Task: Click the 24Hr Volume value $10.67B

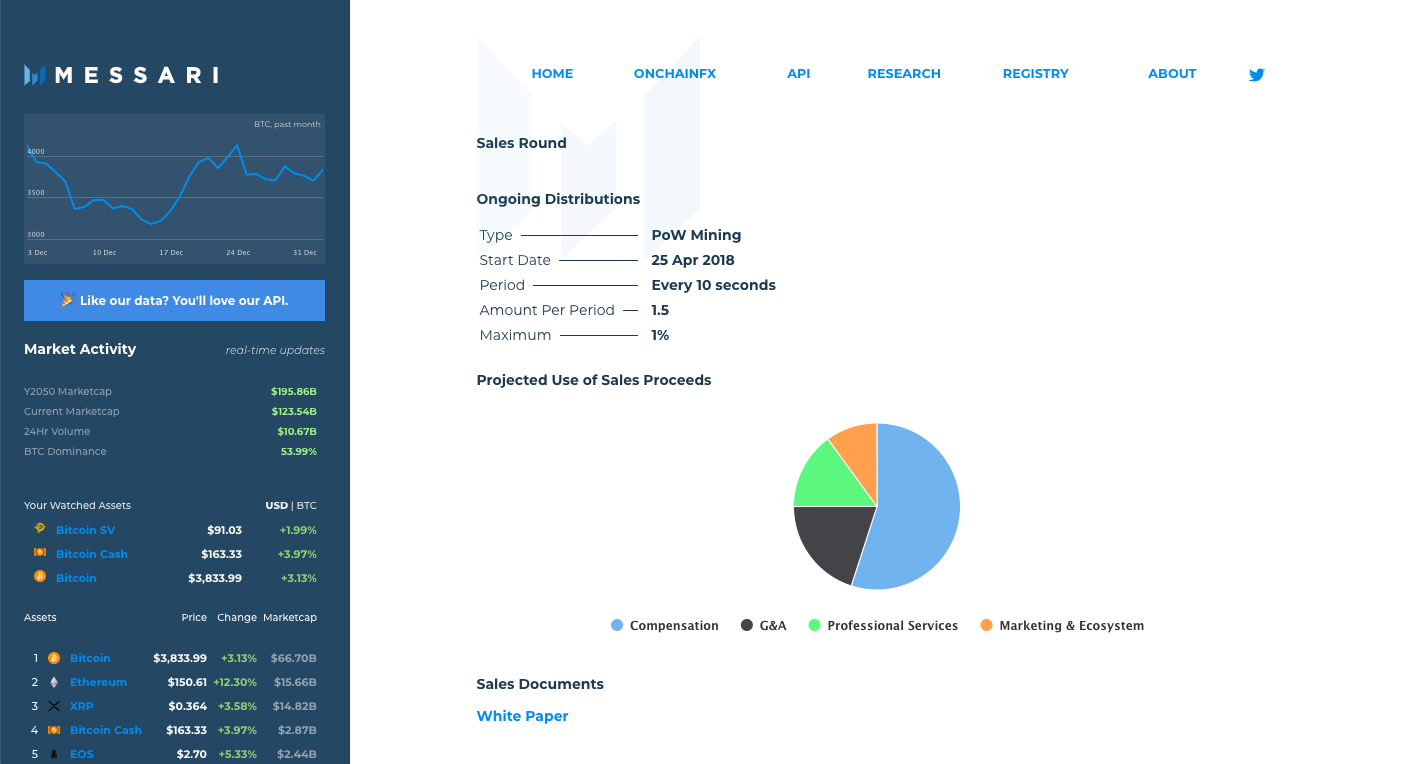Action: click(x=297, y=432)
